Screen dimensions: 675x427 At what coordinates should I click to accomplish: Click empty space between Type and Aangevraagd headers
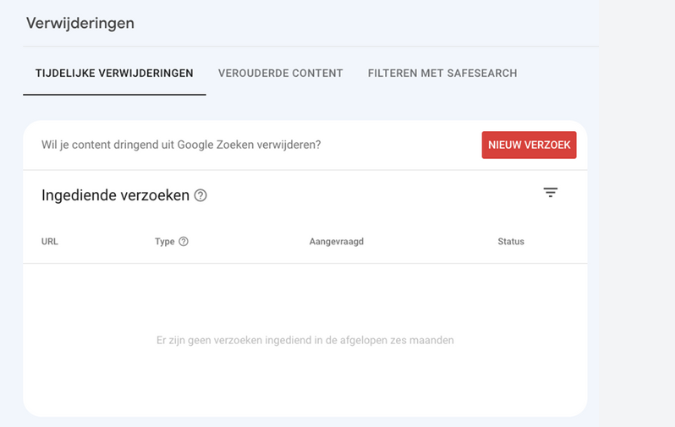249,241
